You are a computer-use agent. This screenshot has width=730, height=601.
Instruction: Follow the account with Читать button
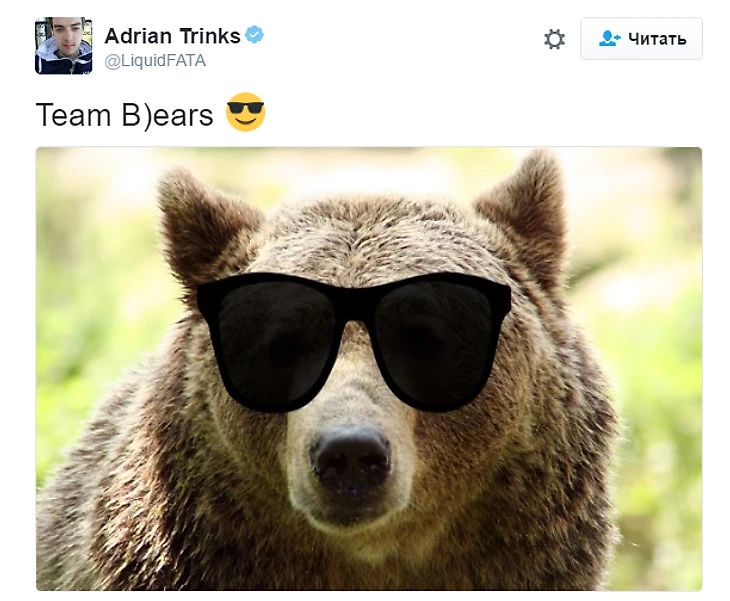click(641, 39)
